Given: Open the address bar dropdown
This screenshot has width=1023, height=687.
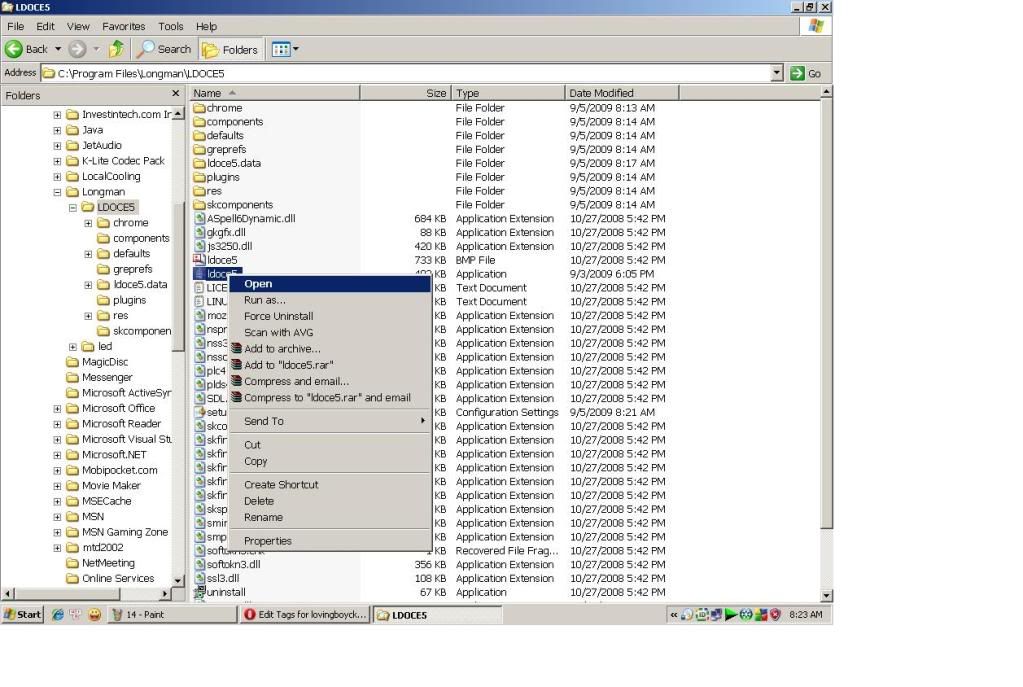Looking at the screenshot, I should [776, 73].
